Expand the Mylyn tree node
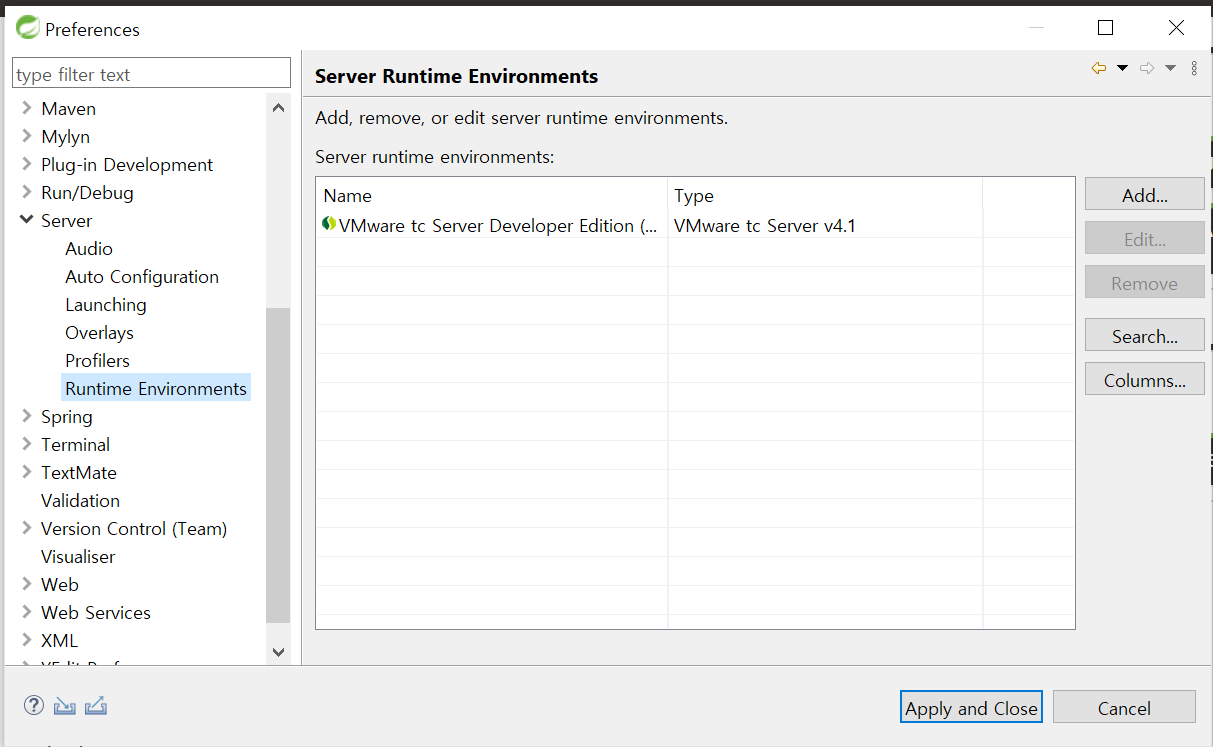1213x747 pixels. click(27, 136)
